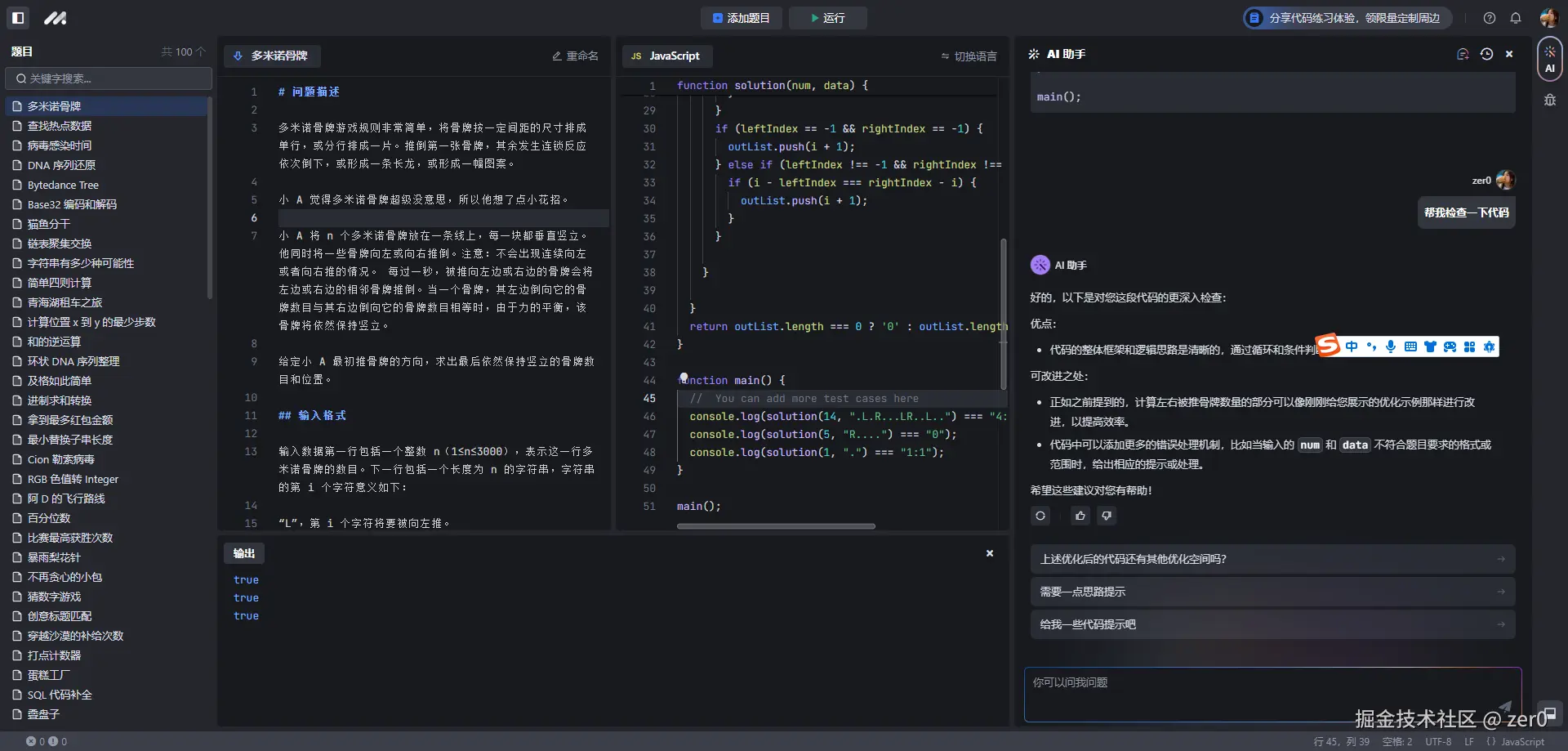Give a thumbs down to the AI reply
Image resolution: width=1568 pixels, height=751 pixels.
[1107, 516]
